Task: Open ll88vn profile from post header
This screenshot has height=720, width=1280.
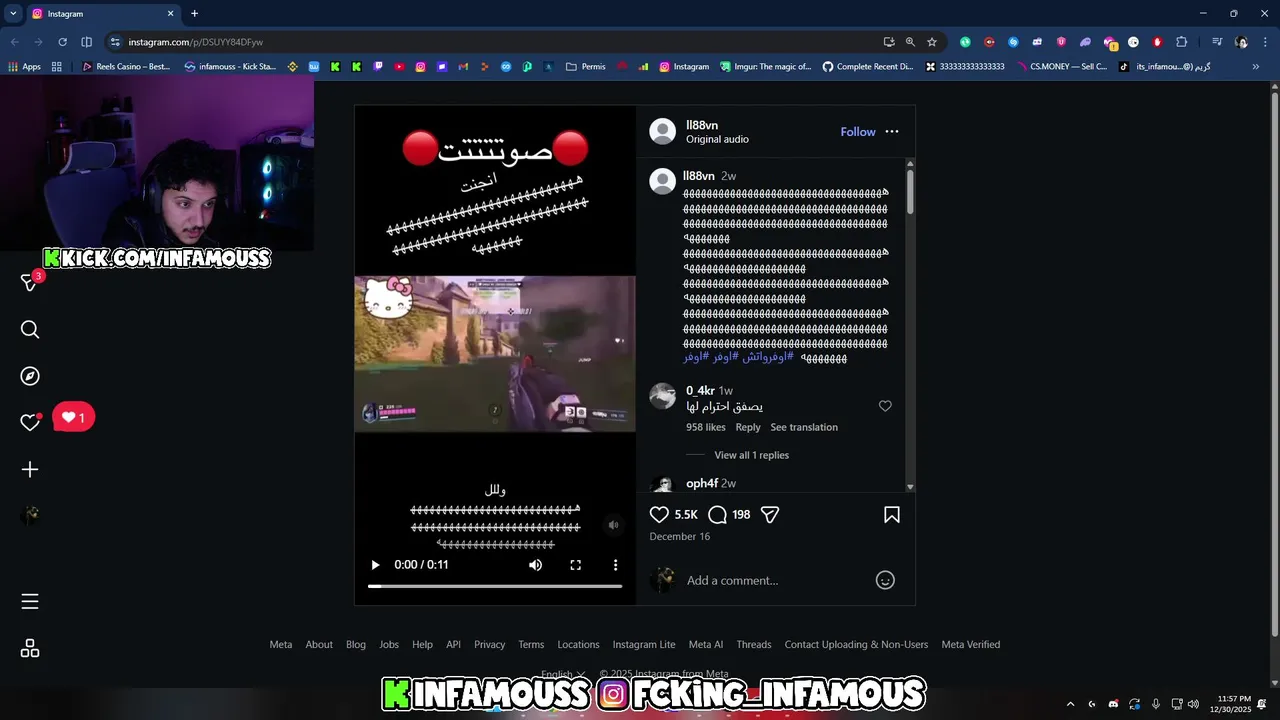Action: pos(702,125)
